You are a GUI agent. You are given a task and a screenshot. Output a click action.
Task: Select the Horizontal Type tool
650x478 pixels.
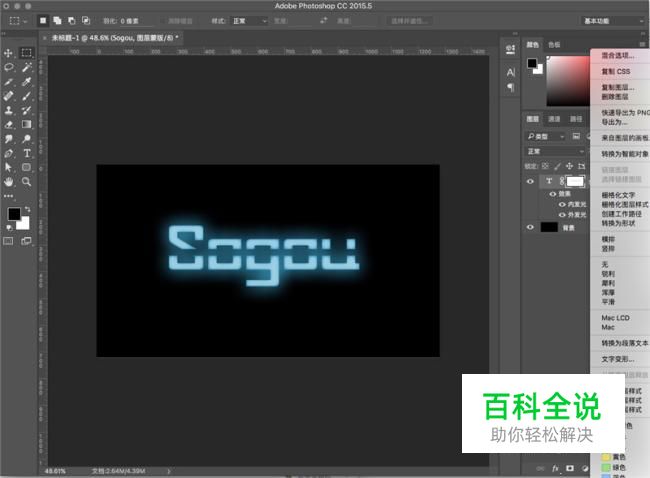click(x=27, y=153)
